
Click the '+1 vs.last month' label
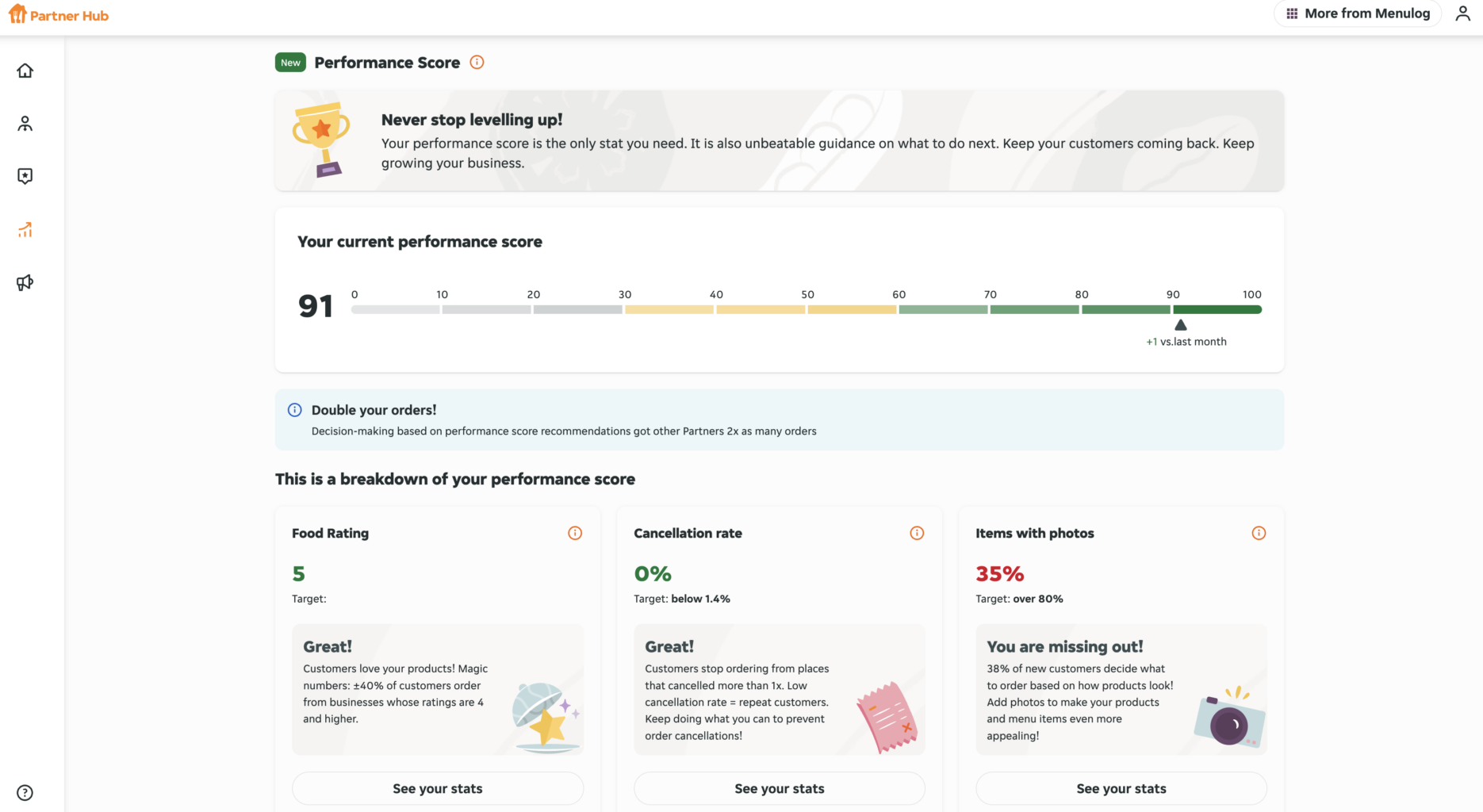1186,342
